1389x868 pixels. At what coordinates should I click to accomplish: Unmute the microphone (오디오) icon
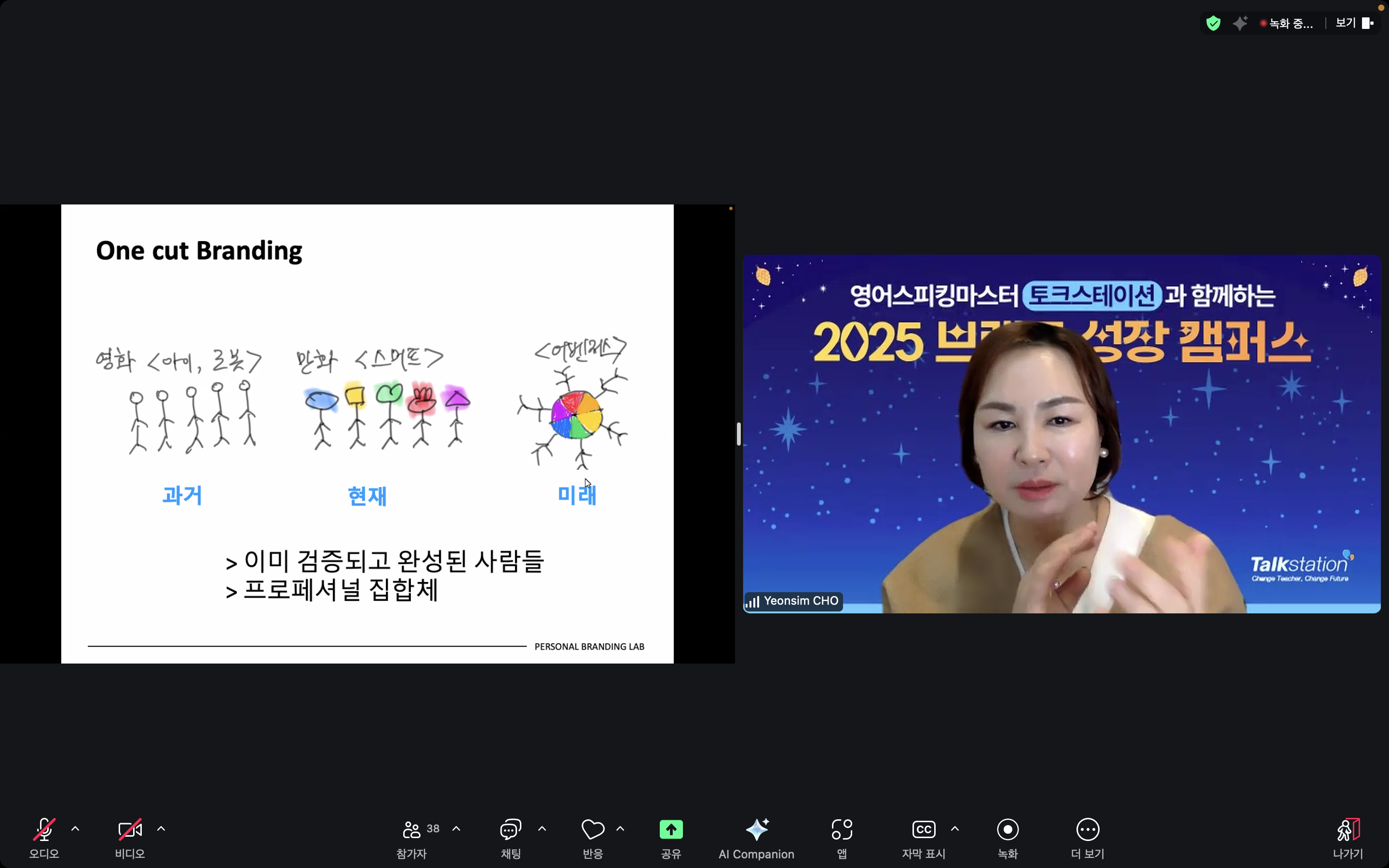tap(44, 829)
